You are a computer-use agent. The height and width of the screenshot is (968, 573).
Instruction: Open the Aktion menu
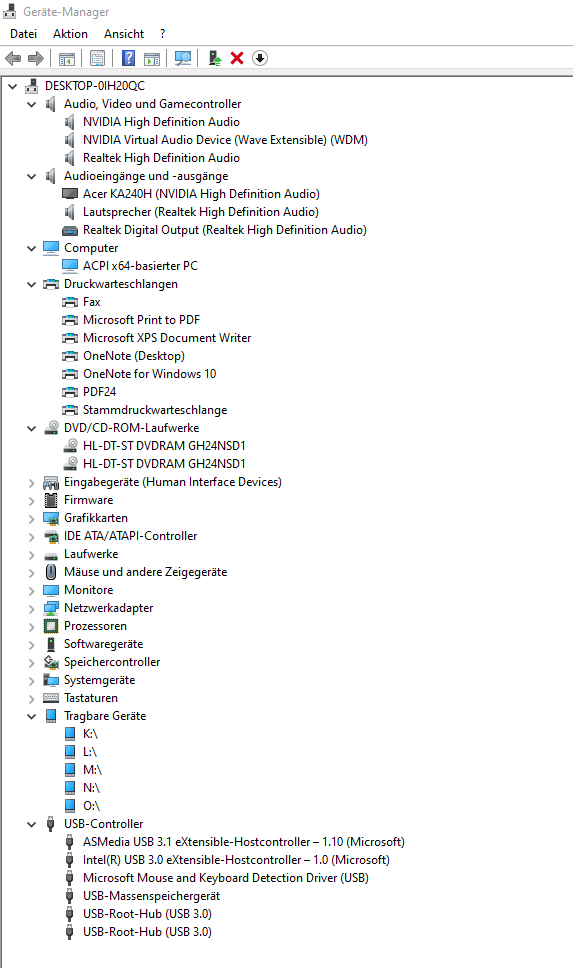70,34
